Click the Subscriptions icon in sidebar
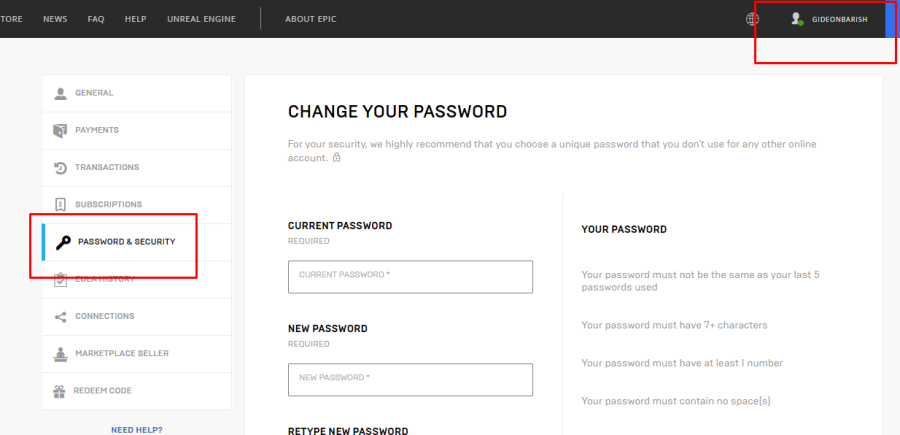 [x=60, y=204]
